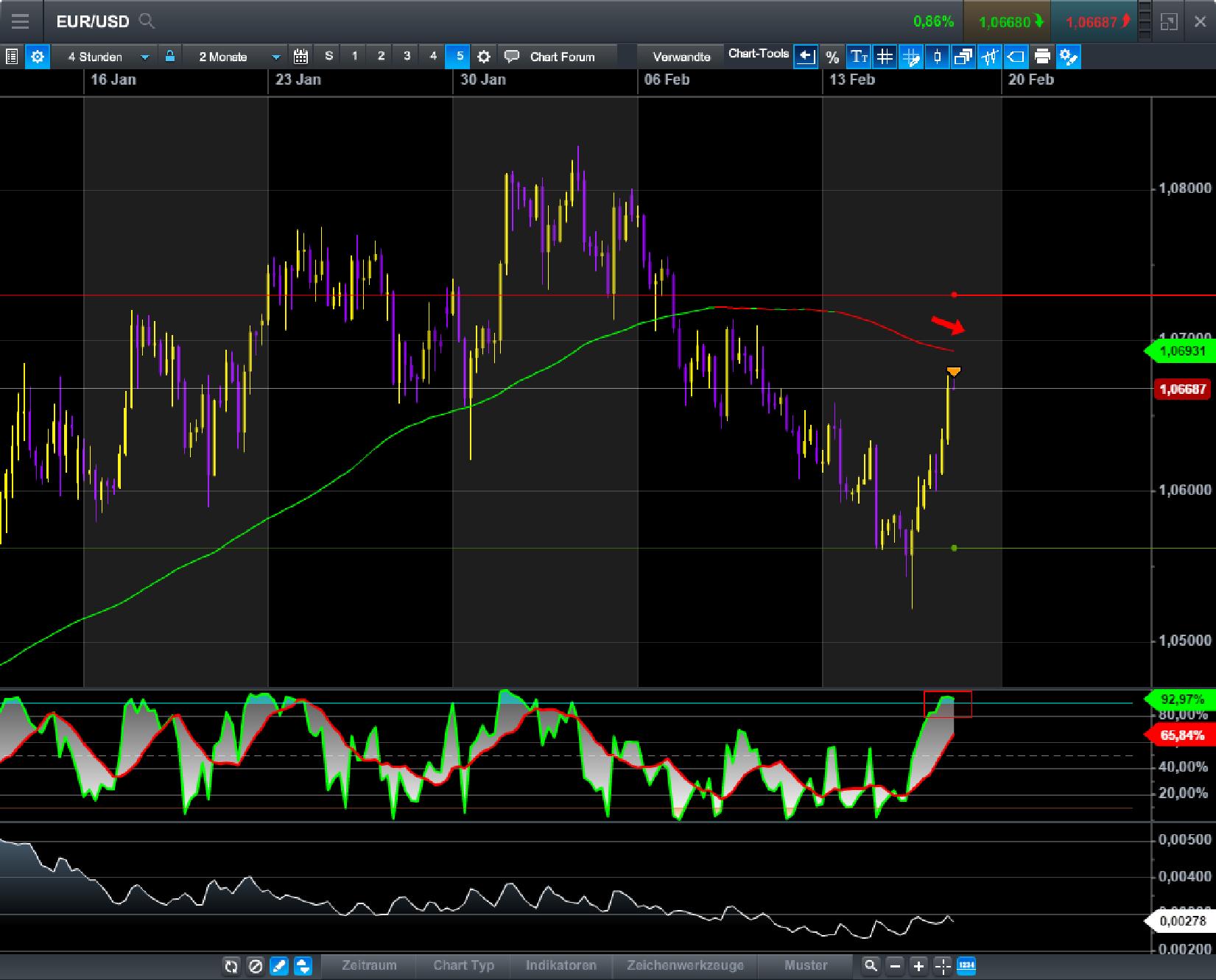Open the calendar date picker icon
The image size is (1216, 980).
click(x=301, y=56)
